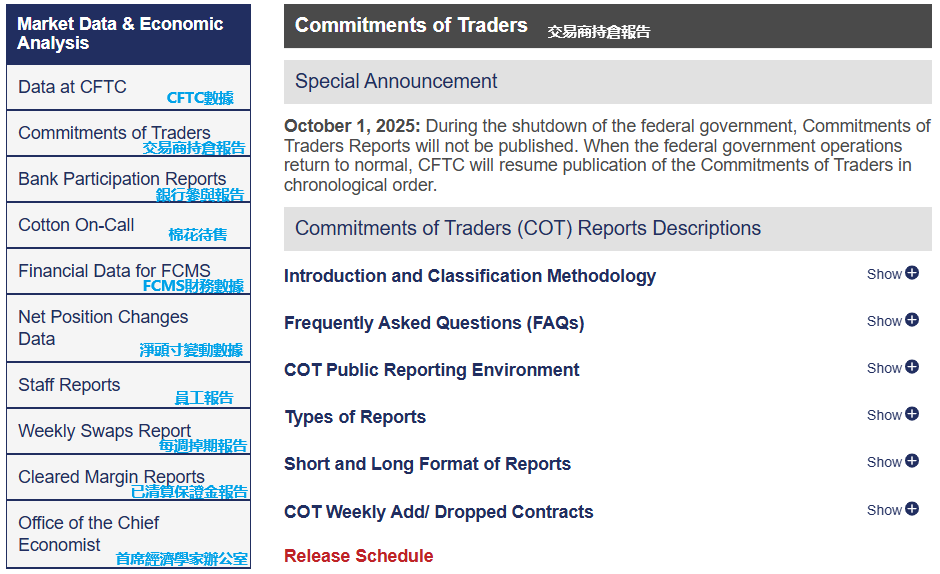Viewport: 940px width, 574px height.
Task: Click plus icon beside Frequently Asked Questions
Action: pyautogui.click(x=912, y=320)
